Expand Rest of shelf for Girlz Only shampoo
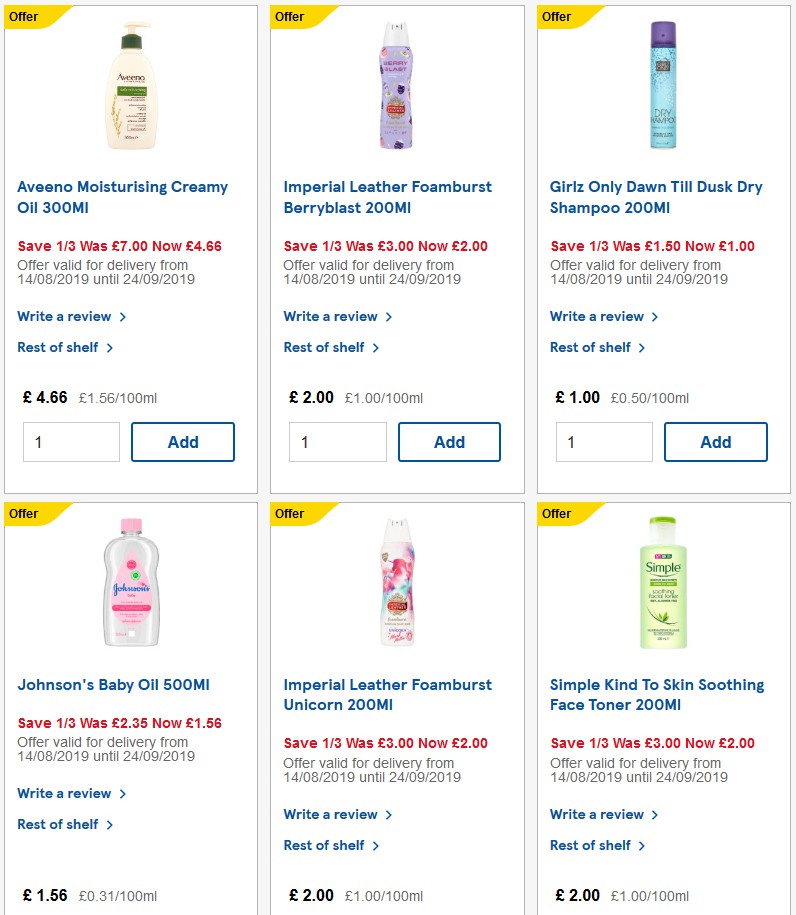This screenshot has height=915, width=796. pos(589,347)
